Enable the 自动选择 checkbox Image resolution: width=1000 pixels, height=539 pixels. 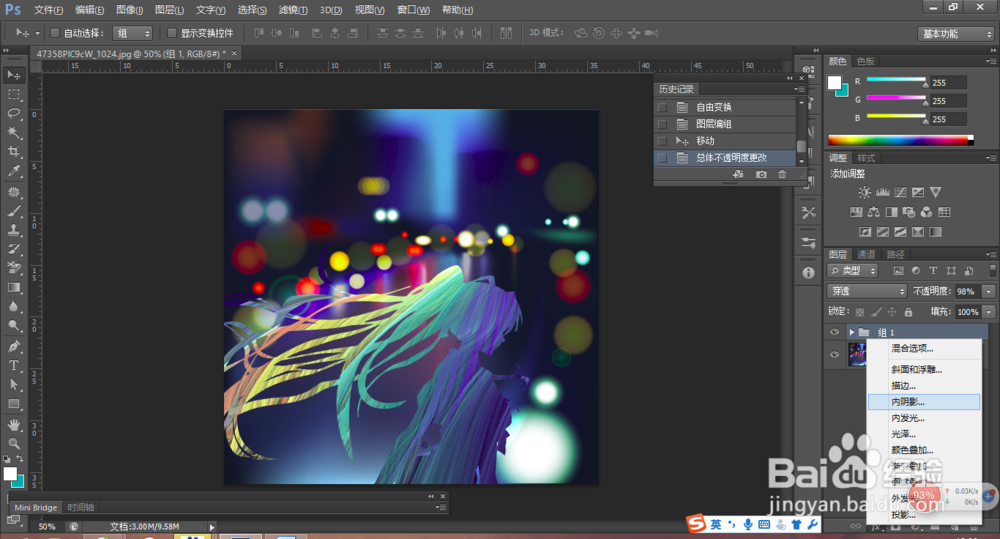pos(55,33)
